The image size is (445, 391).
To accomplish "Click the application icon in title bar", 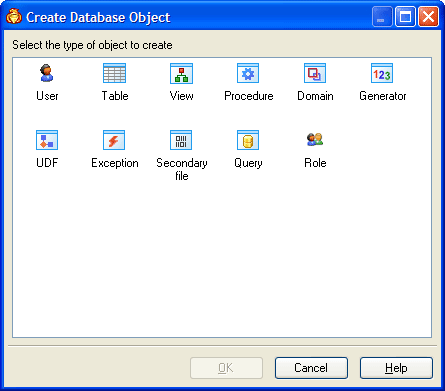I will (14, 17).
